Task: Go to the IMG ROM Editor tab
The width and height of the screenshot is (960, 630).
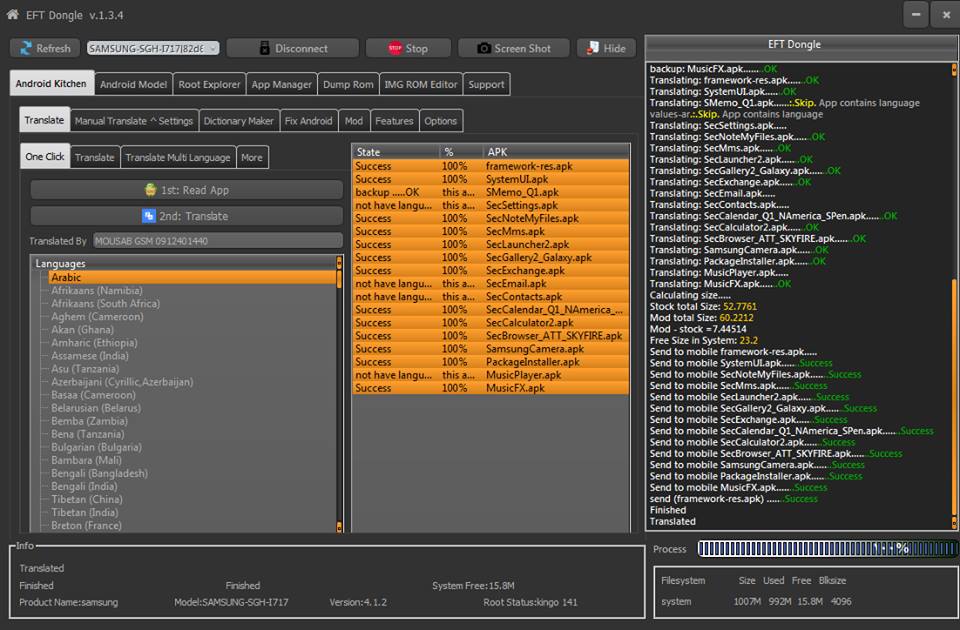Action: [421, 84]
